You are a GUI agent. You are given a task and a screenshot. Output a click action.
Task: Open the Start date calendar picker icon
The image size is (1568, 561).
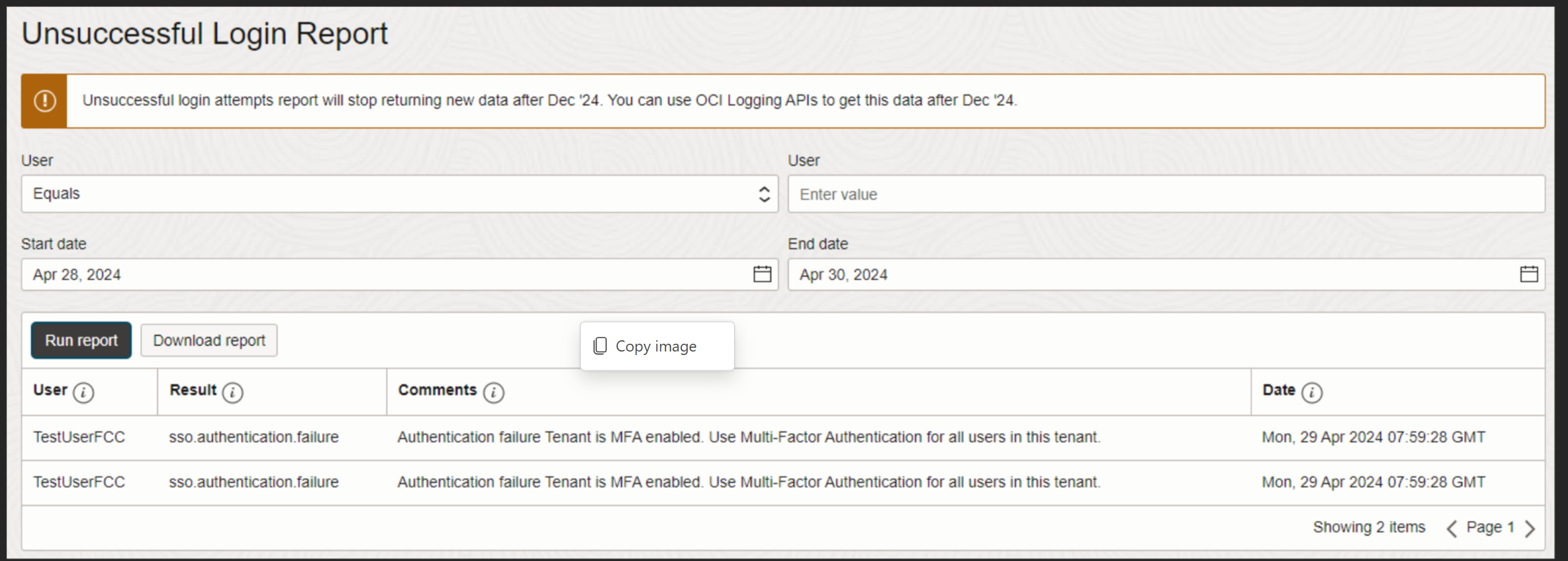(762, 274)
